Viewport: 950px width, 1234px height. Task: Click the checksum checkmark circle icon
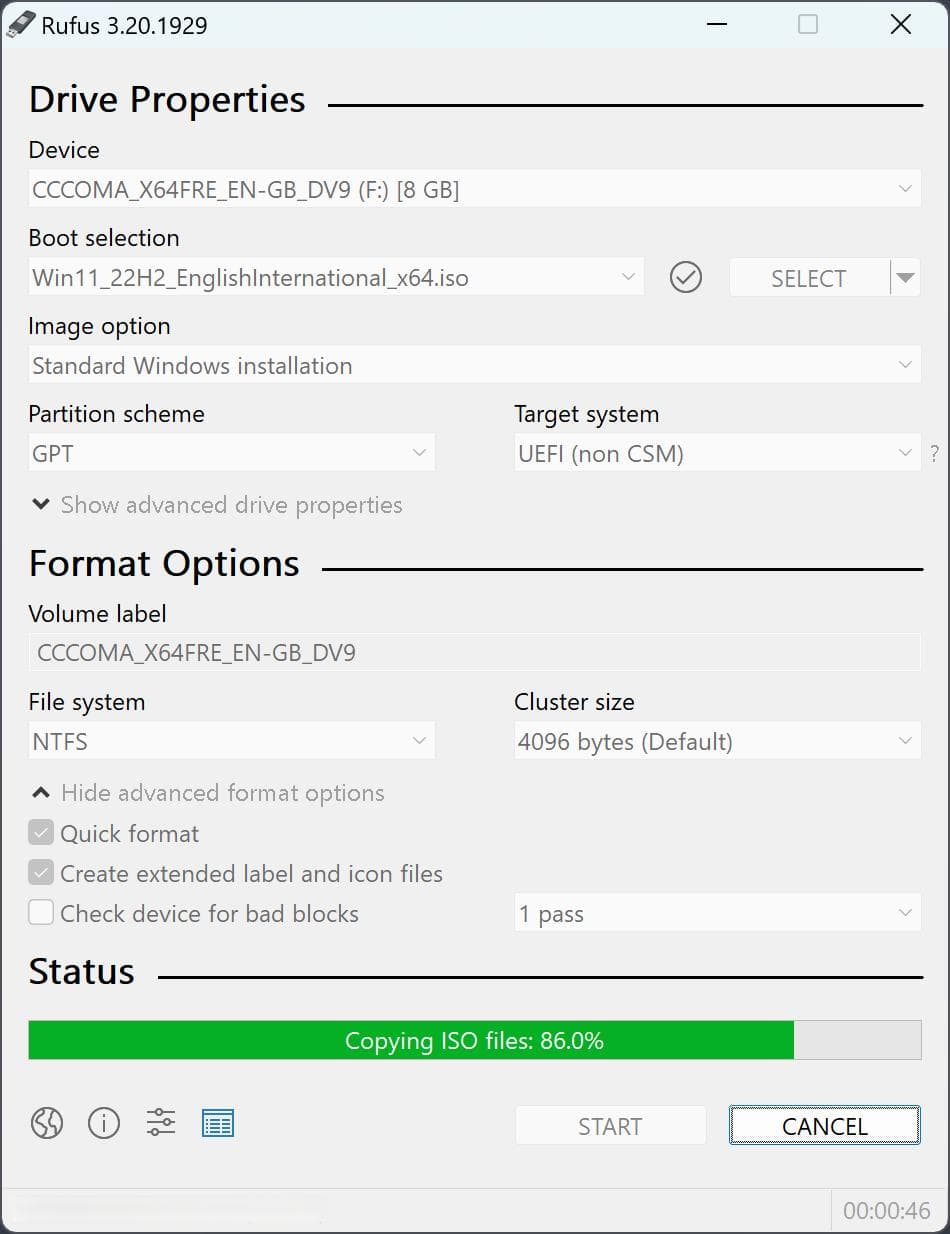point(686,278)
